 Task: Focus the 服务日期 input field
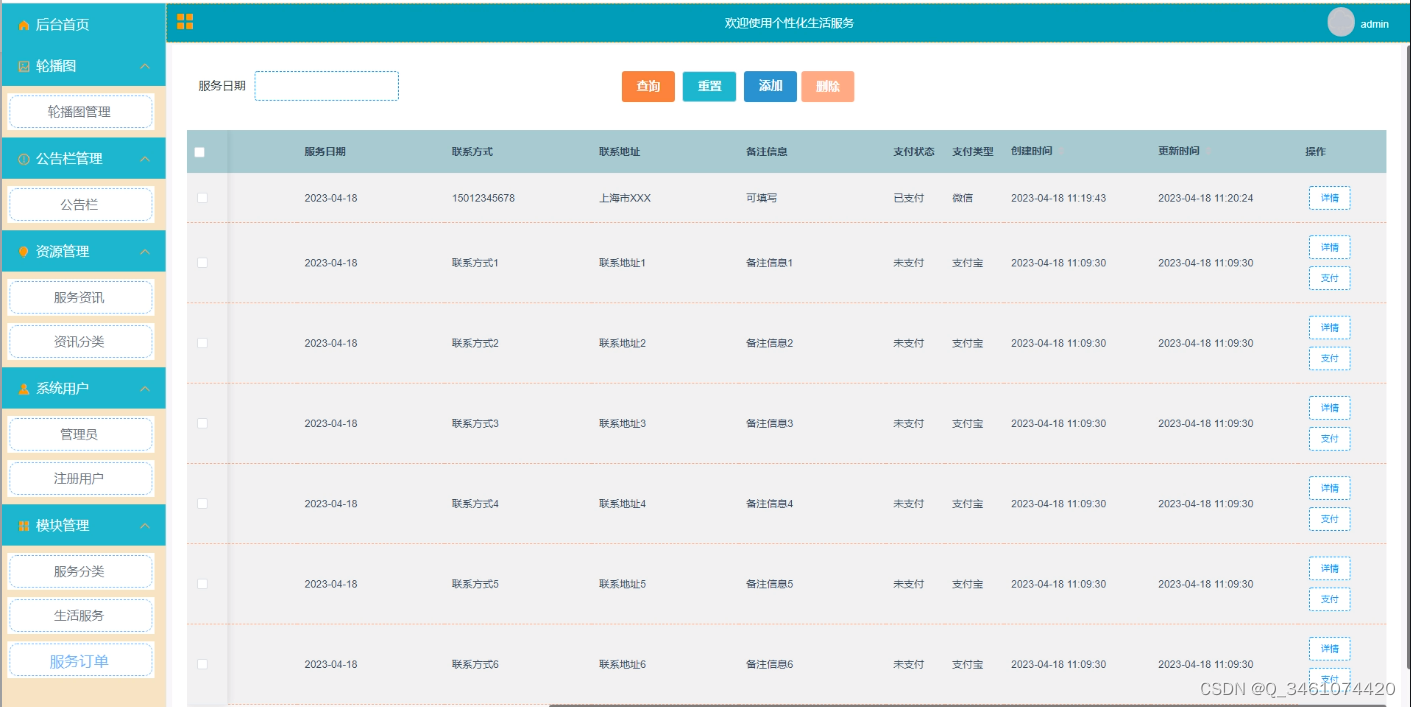click(x=327, y=86)
